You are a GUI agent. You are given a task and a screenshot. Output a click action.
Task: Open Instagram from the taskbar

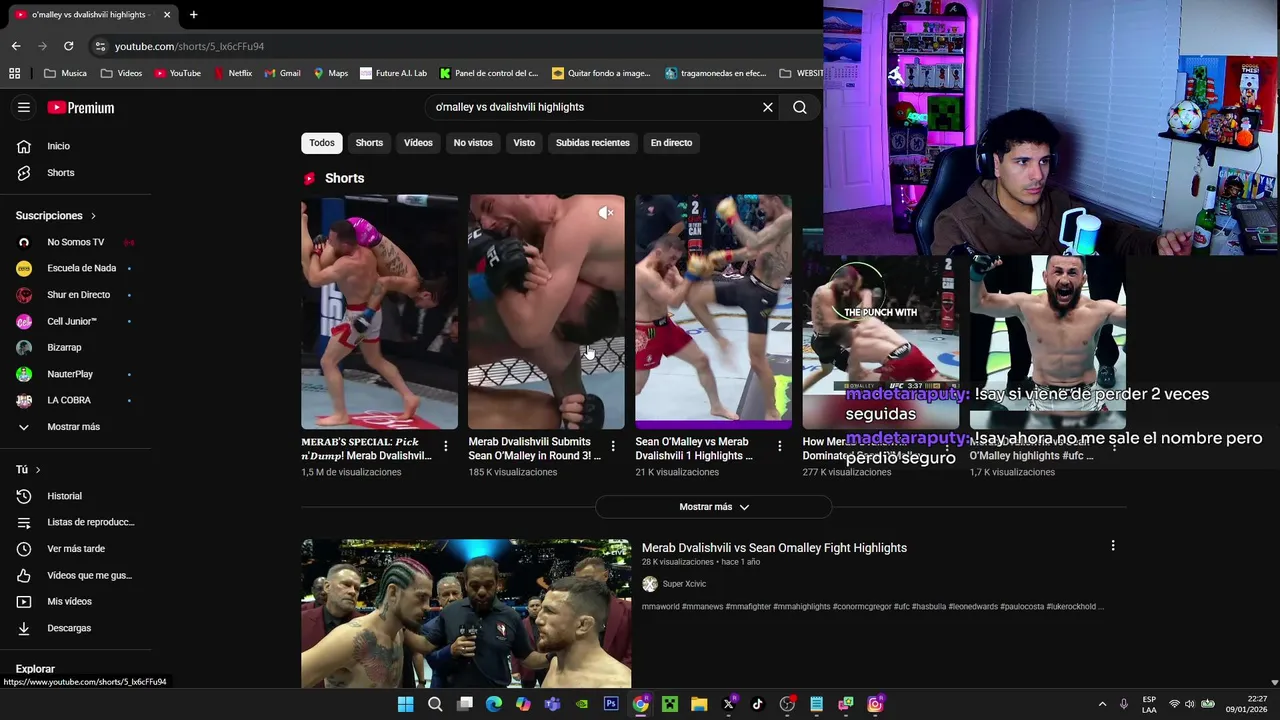click(875, 704)
